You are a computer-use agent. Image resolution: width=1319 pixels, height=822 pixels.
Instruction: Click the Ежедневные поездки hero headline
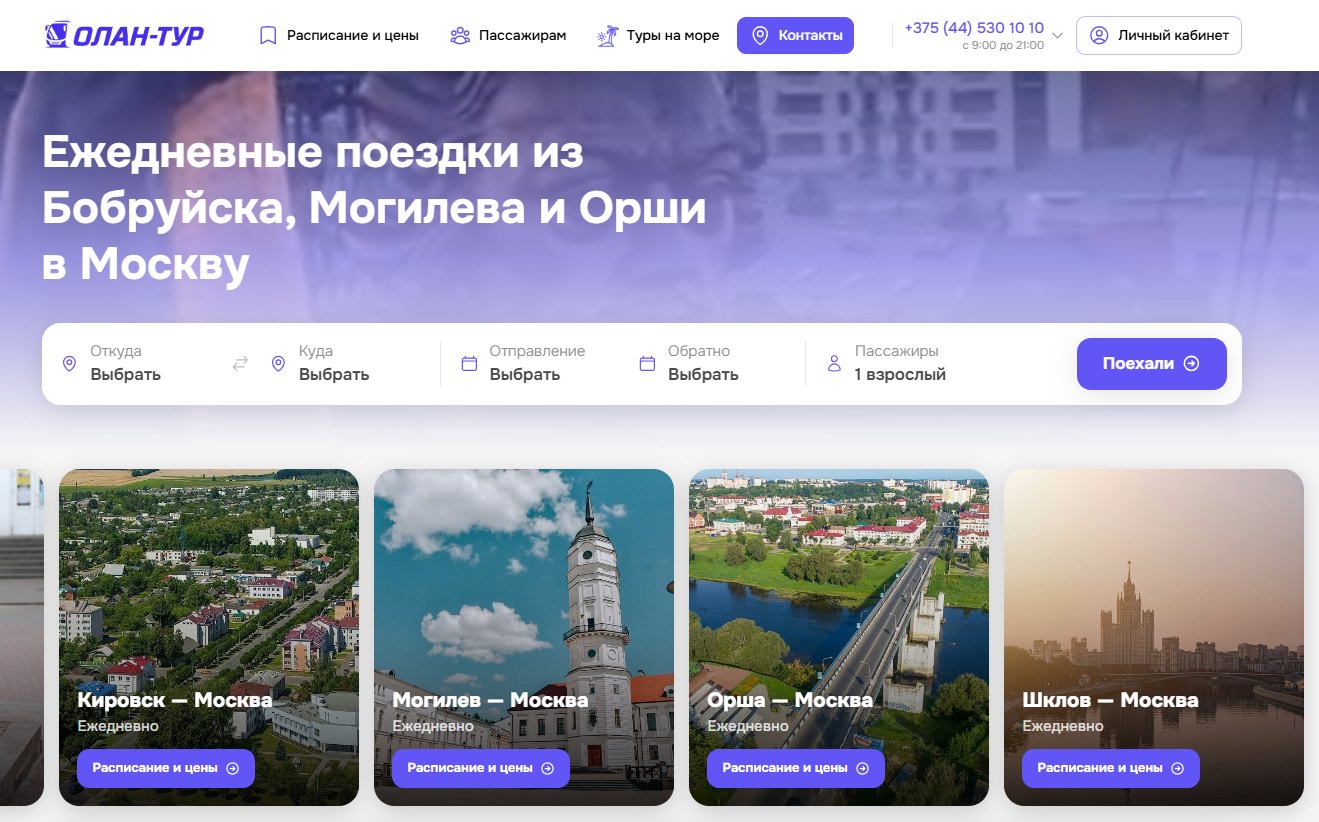coord(374,209)
